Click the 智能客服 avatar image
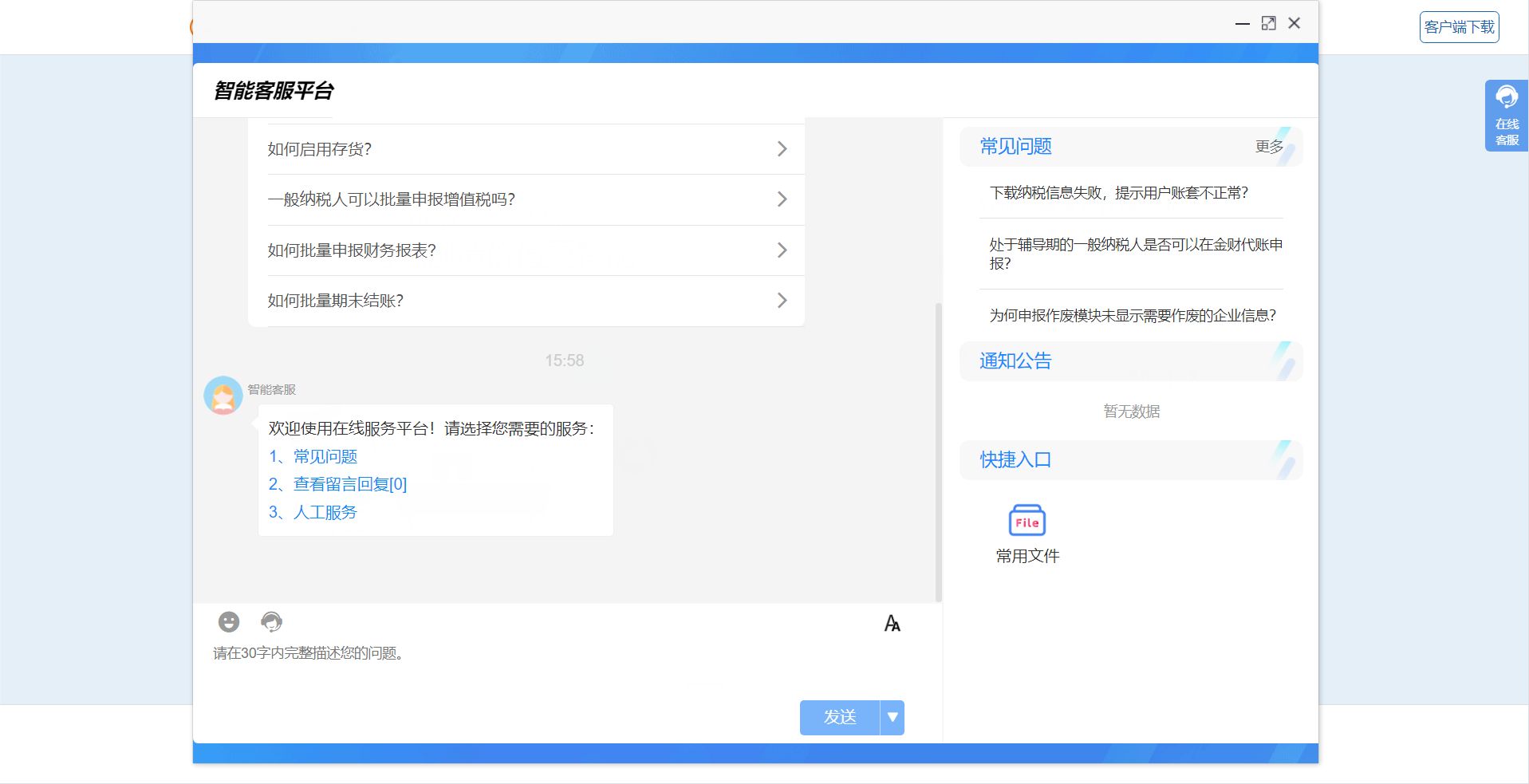 point(223,396)
